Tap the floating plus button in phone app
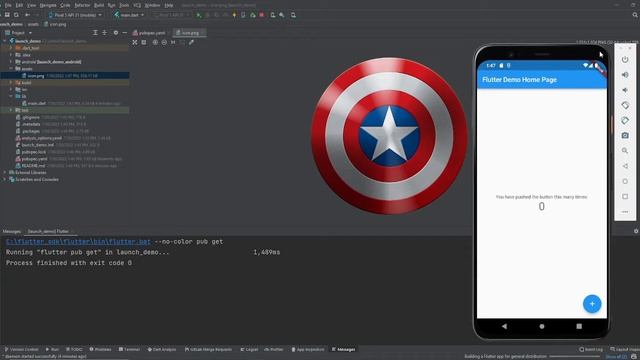Image resolution: width=640 pixels, height=360 pixels. pos(592,304)
